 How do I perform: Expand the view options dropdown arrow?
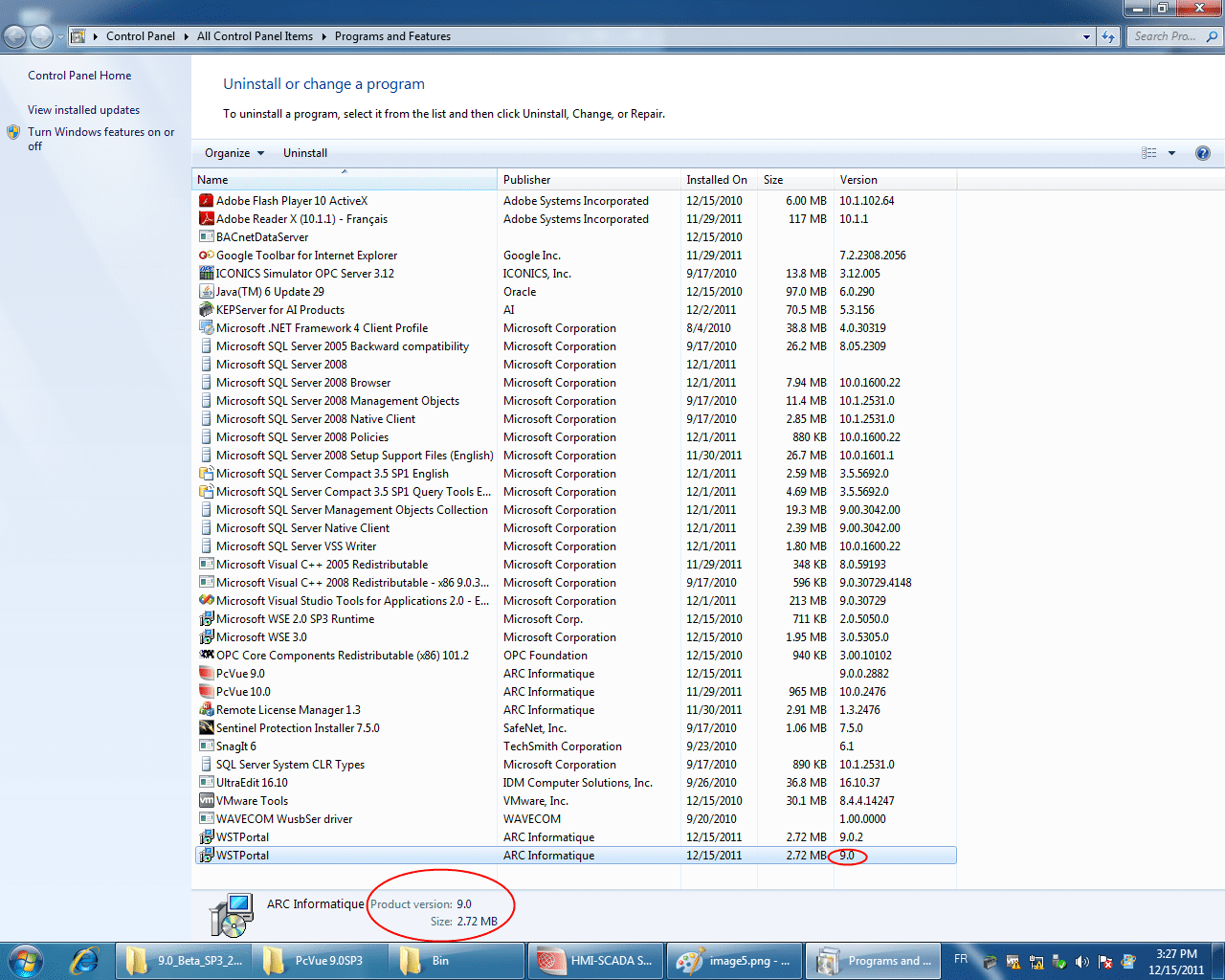click(1171, 153)
